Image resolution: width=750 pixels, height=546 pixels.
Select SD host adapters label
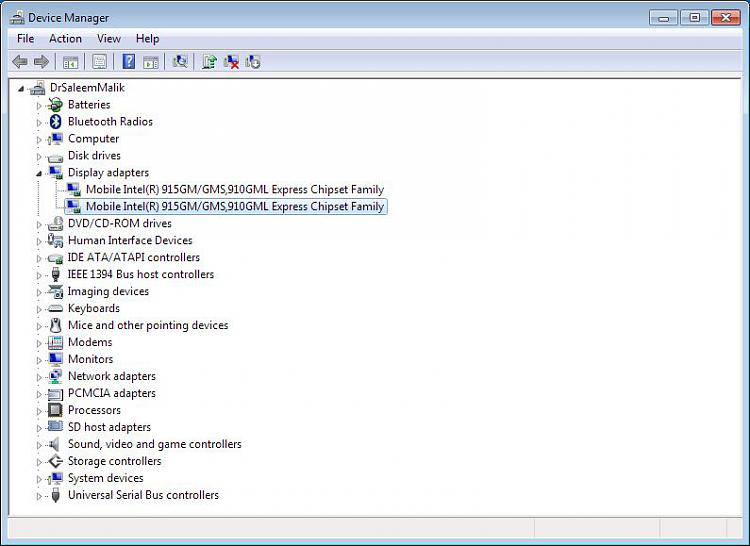[109, 427]
